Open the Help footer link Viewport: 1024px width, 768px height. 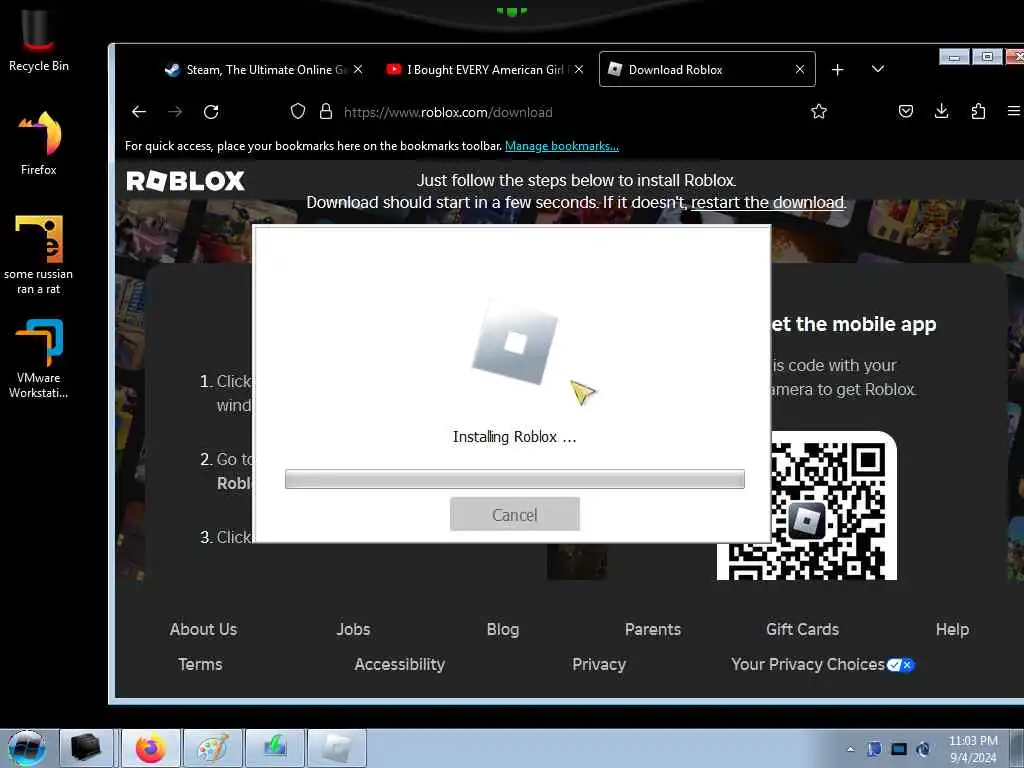pos(952,630)
